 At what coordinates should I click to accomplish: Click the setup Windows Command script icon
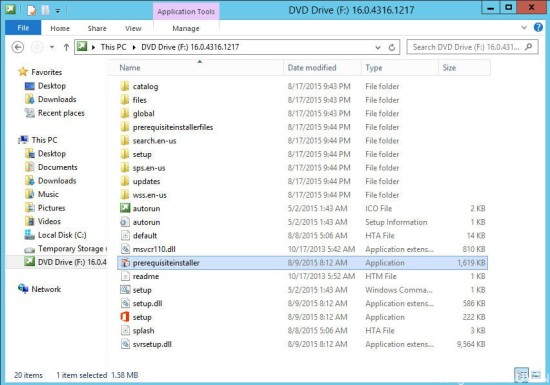[x=125, y=290]
